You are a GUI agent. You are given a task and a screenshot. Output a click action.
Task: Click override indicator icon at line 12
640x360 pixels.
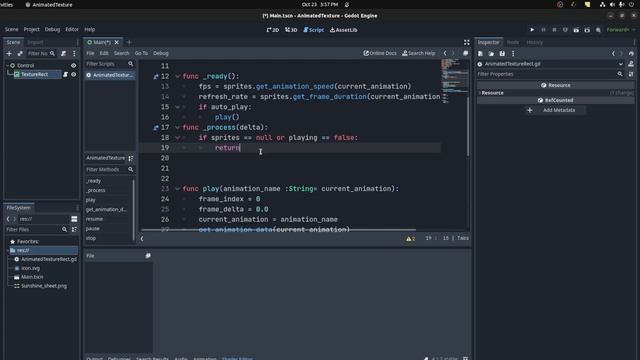(x=156, y=76)
